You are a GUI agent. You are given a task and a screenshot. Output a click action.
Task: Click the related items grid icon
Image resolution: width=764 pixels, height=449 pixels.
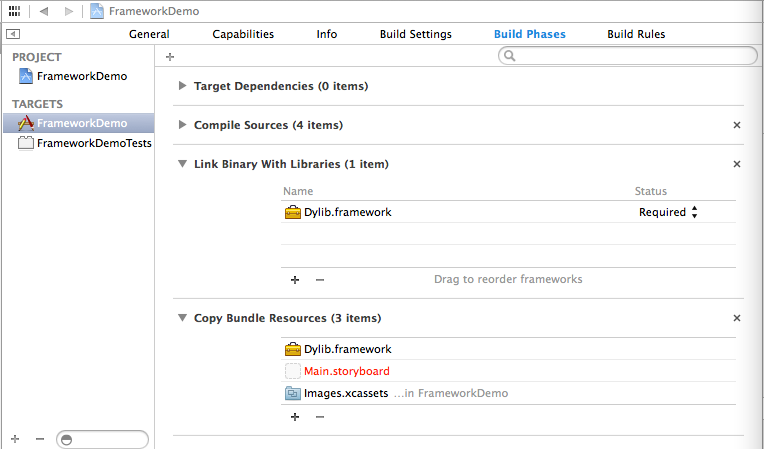tap(14, 11)
